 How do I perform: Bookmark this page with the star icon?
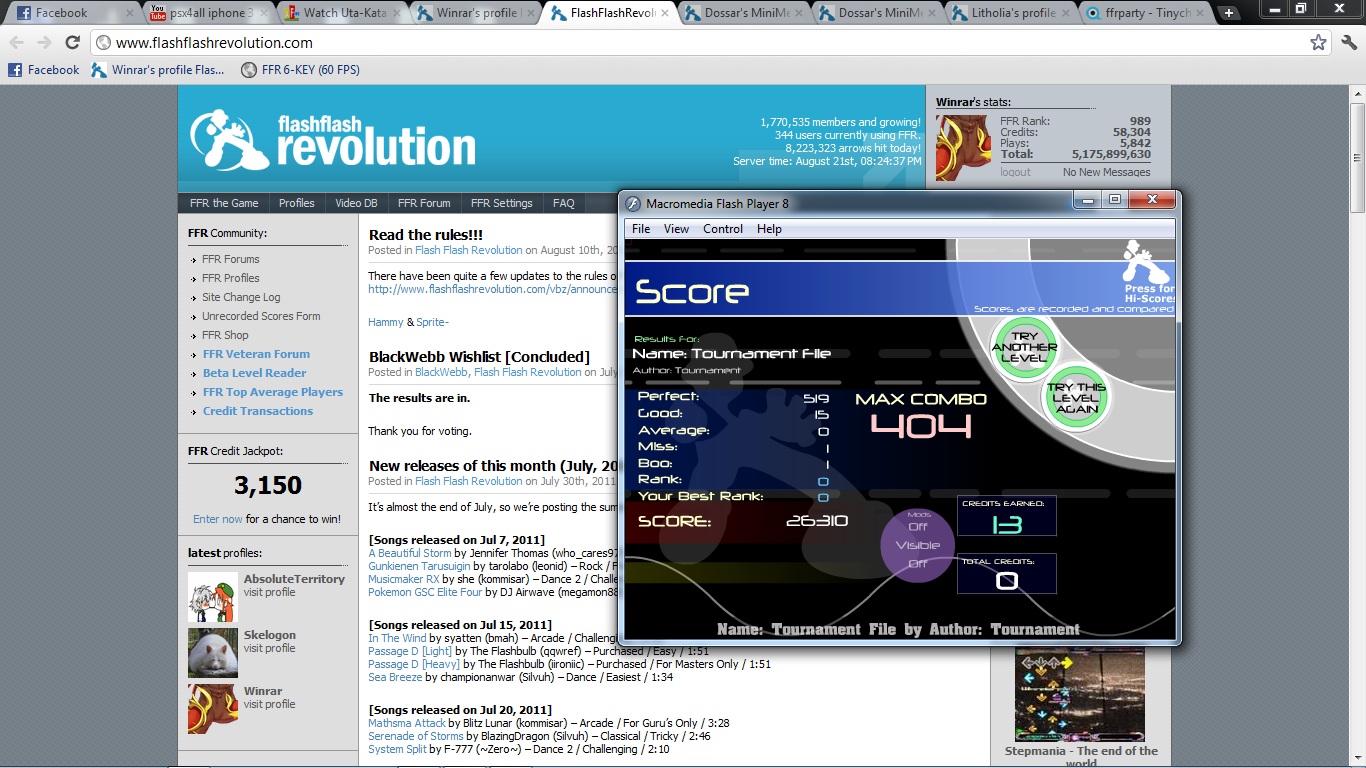tap(1318, 43)
